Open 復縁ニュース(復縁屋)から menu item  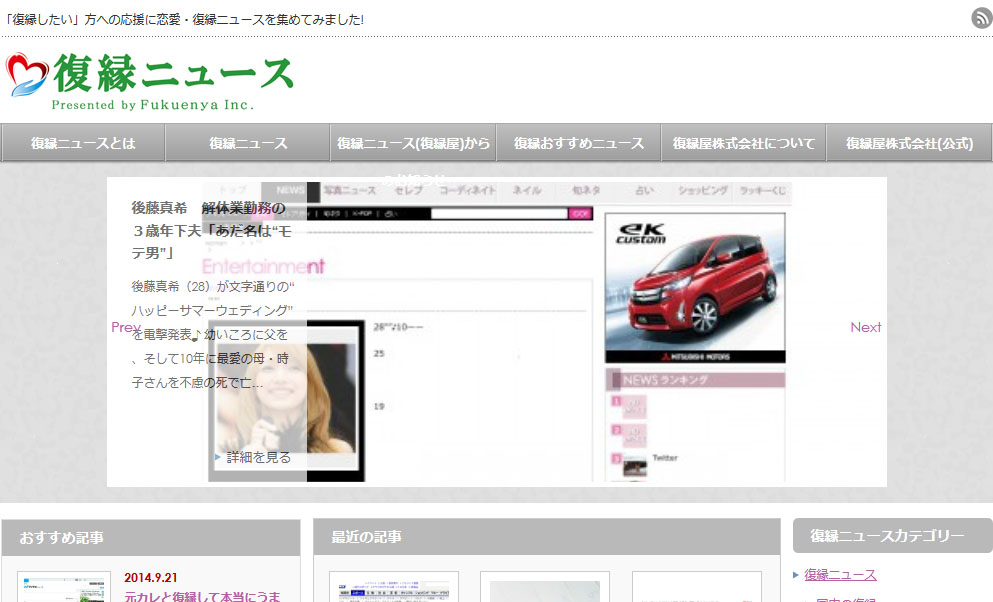(x=413, y=143)
